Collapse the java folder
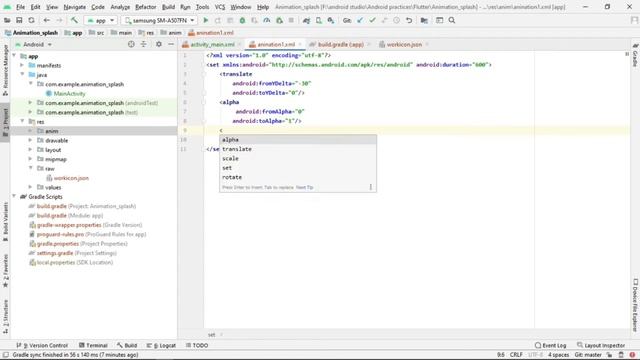Image resolution: width=640 pixels, height=360 pixels. point(22,75)
